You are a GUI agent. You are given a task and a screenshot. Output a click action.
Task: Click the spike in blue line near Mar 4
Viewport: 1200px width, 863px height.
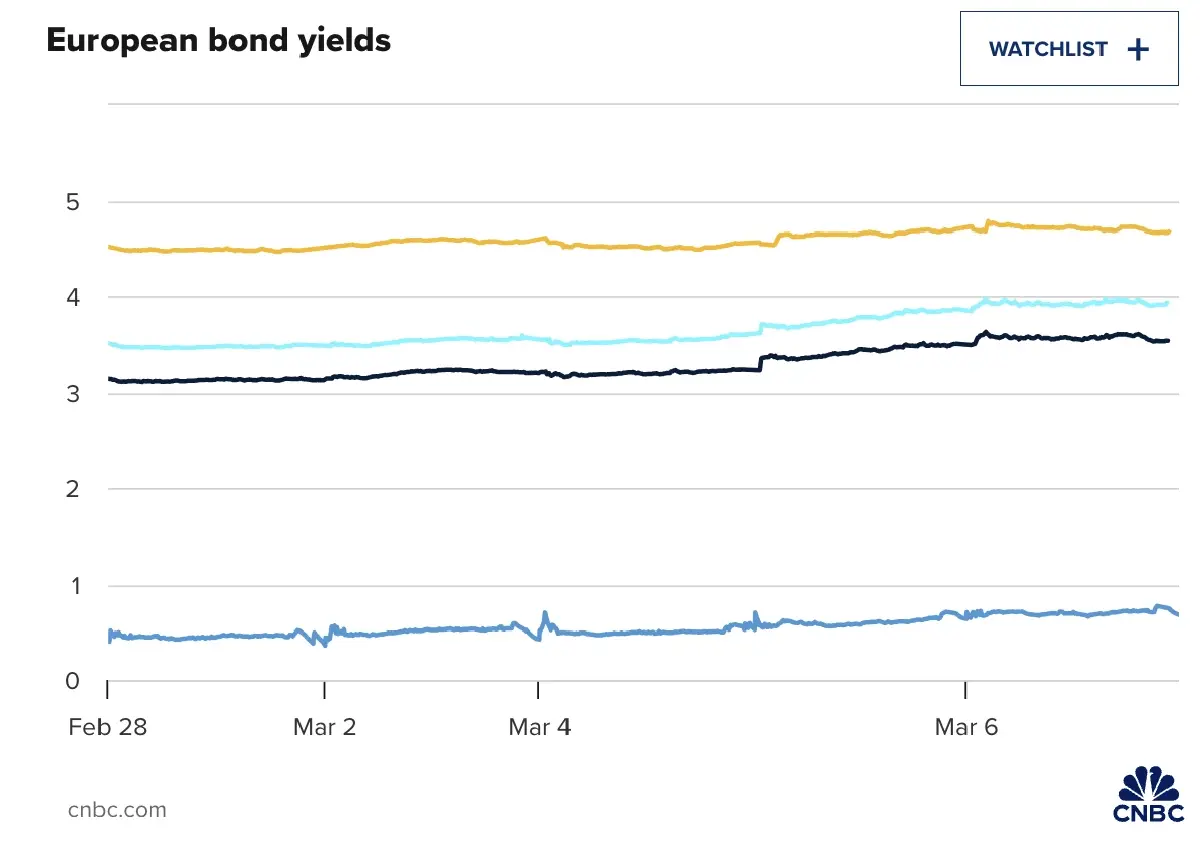point(545,614)
